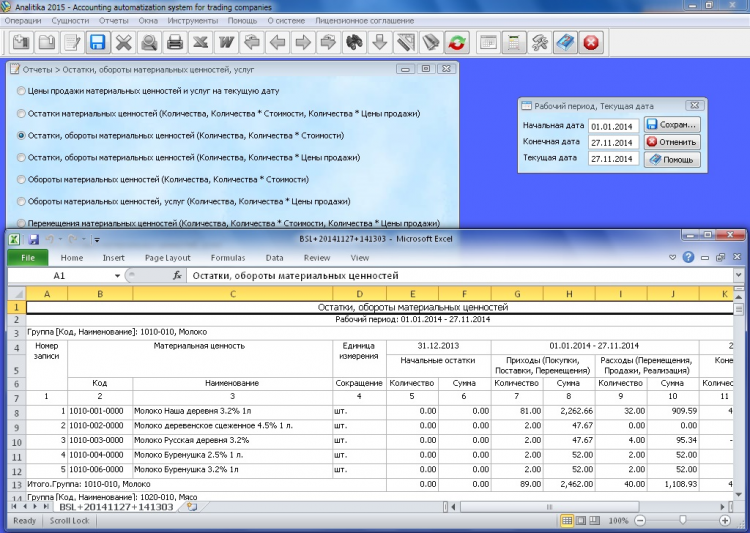Click the Excel export icon in the toolbar
The image size is (750, 533).
pyautogui.click(x=200, y=42)
